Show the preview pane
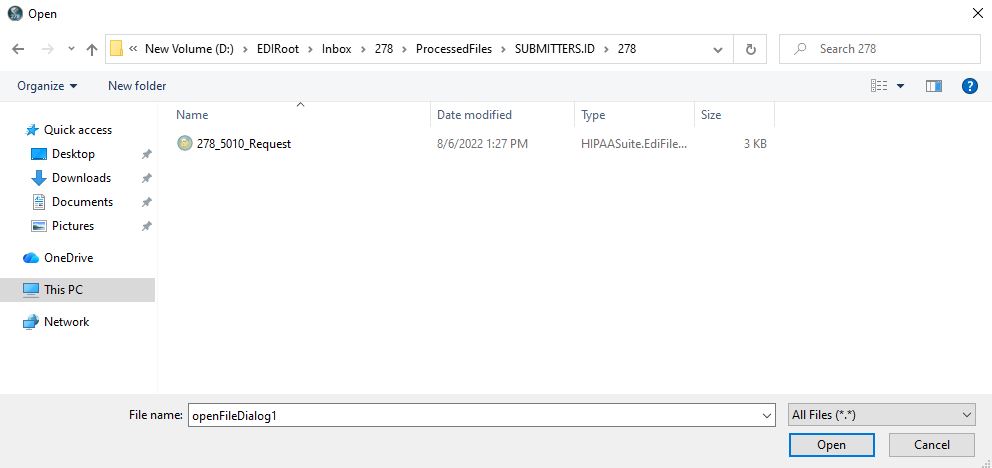 point(934,86)
